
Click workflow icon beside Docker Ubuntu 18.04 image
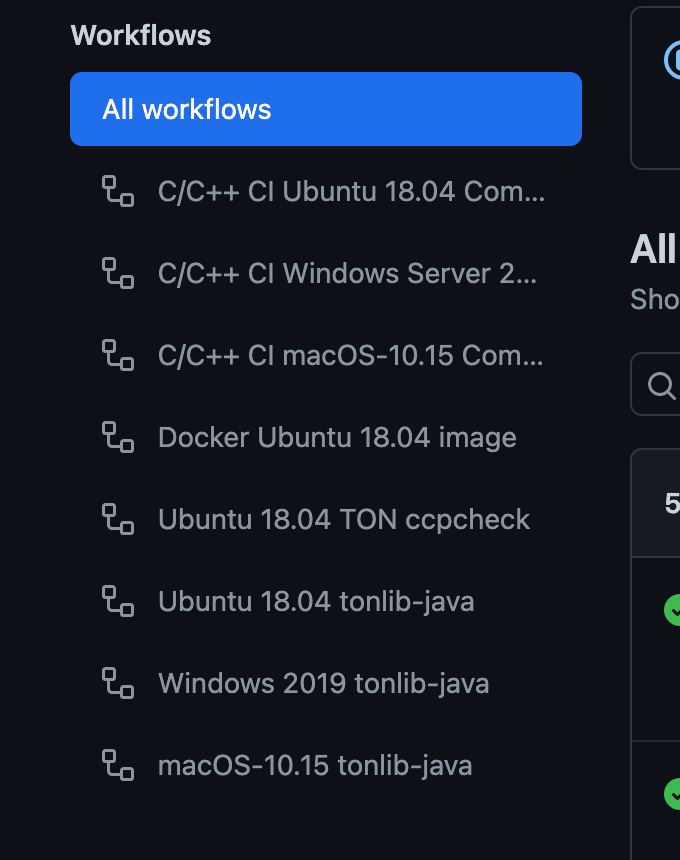(118, 437)
